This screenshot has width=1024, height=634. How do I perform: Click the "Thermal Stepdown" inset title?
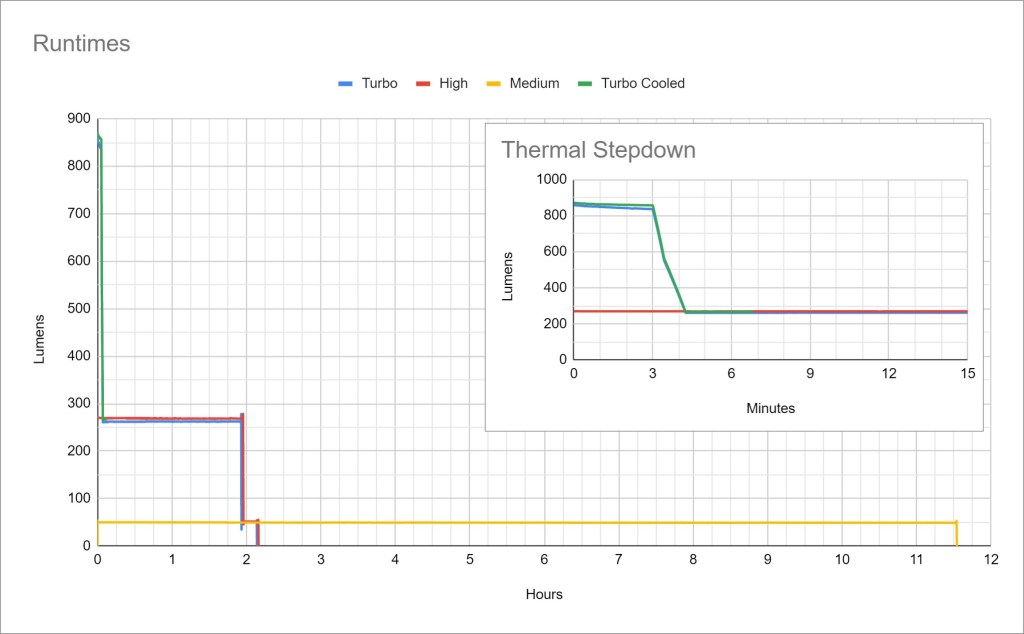(598, 151)
